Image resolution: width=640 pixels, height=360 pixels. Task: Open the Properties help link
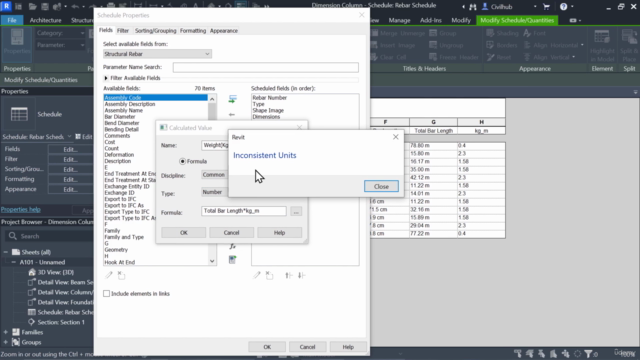click(20, 209)
